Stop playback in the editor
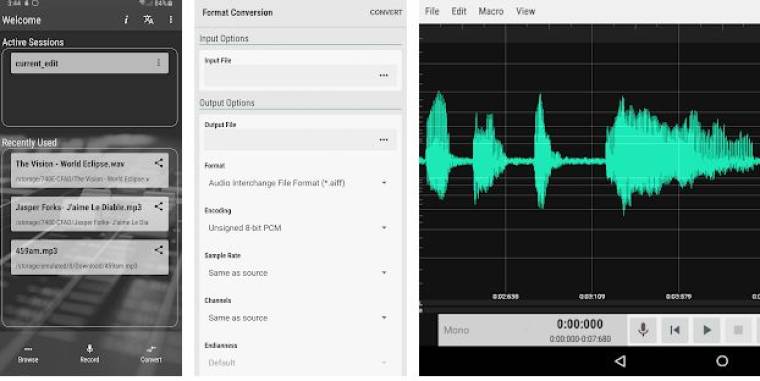The height and width of the screenshot is (381, 760). [738, 330]
